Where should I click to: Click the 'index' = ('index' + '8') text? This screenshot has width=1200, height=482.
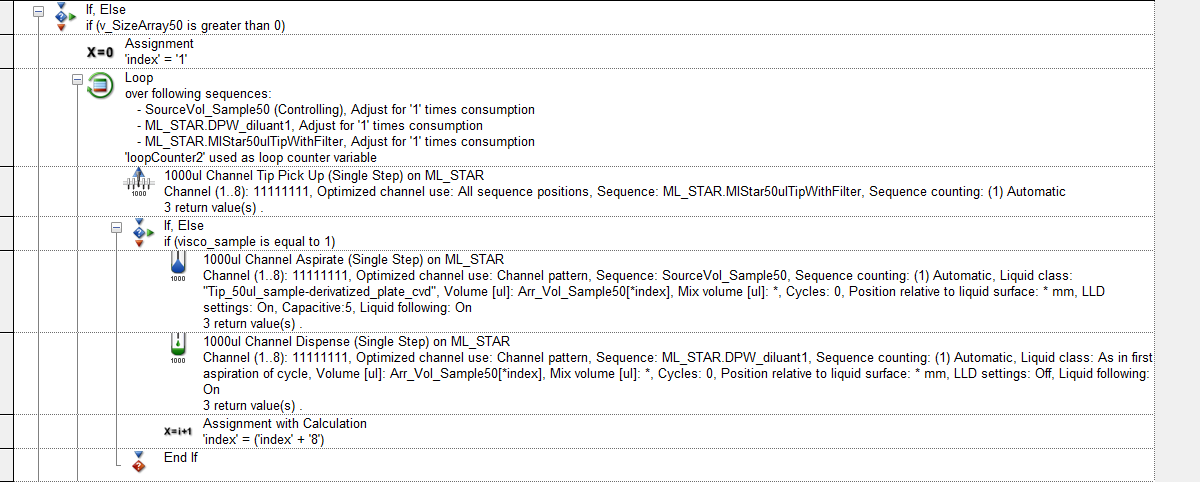265,439
